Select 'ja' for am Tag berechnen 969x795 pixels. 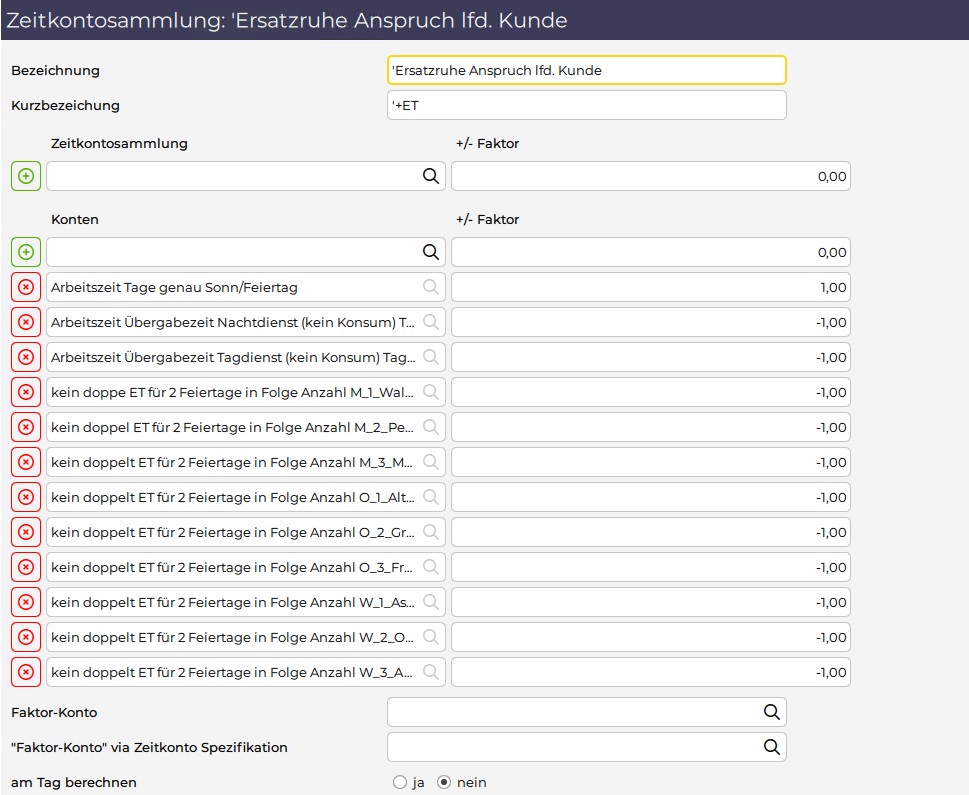click(x=400, y=783)
